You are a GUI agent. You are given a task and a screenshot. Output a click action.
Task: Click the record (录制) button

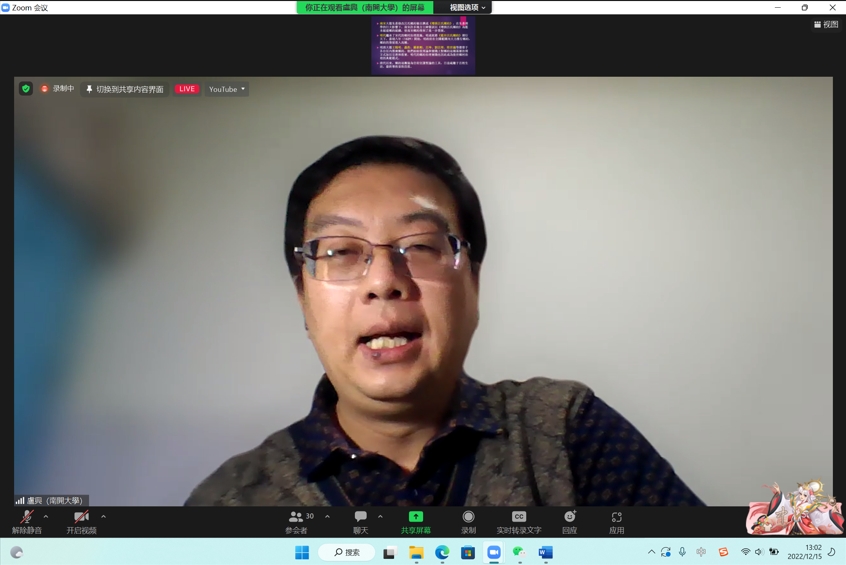pos(468,521)
